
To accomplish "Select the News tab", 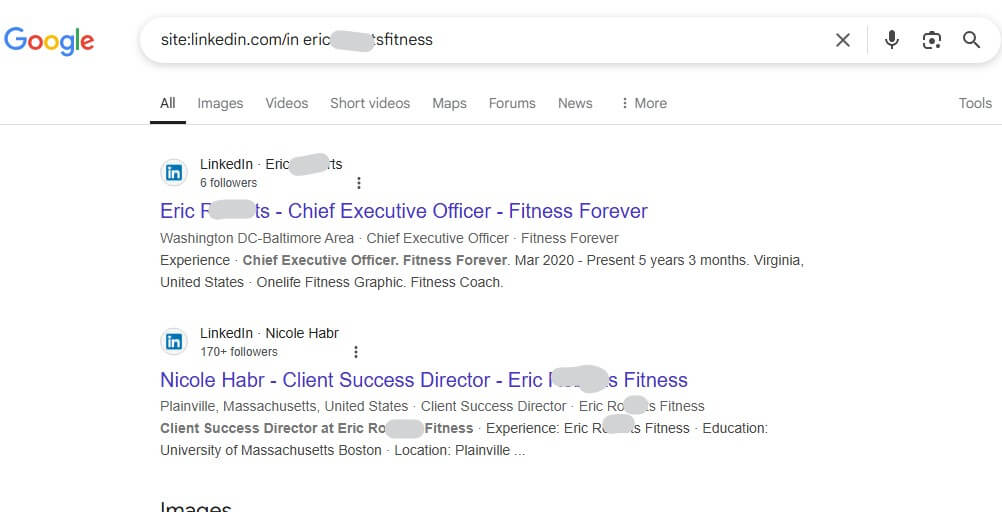I will (x=575, y=103).
